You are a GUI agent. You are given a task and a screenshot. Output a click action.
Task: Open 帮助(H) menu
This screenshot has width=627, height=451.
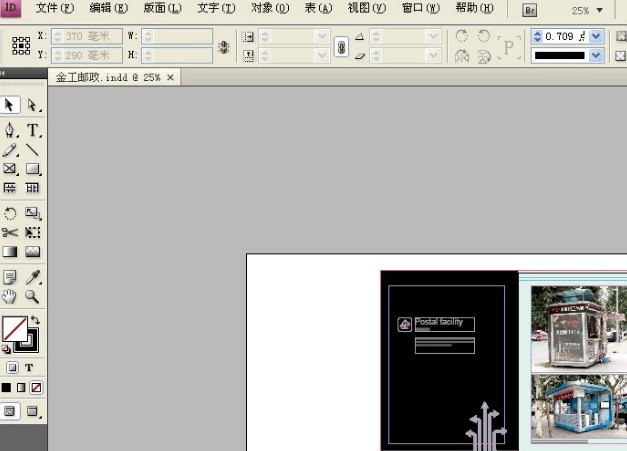point(475,8)
